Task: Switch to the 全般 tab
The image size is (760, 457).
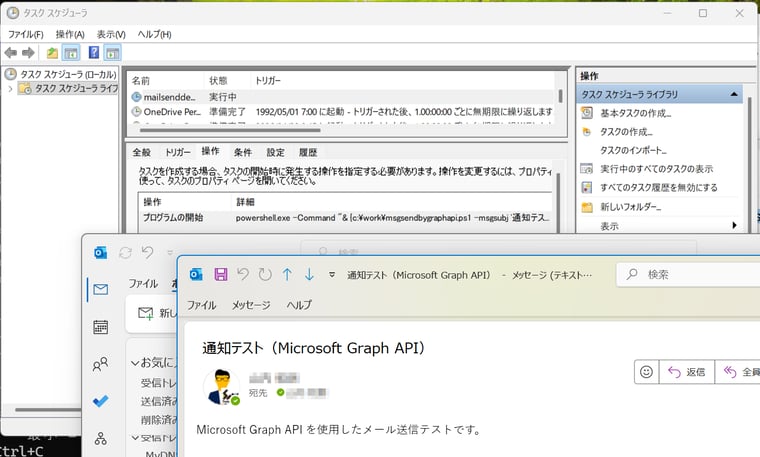Action: pos(142,152)
